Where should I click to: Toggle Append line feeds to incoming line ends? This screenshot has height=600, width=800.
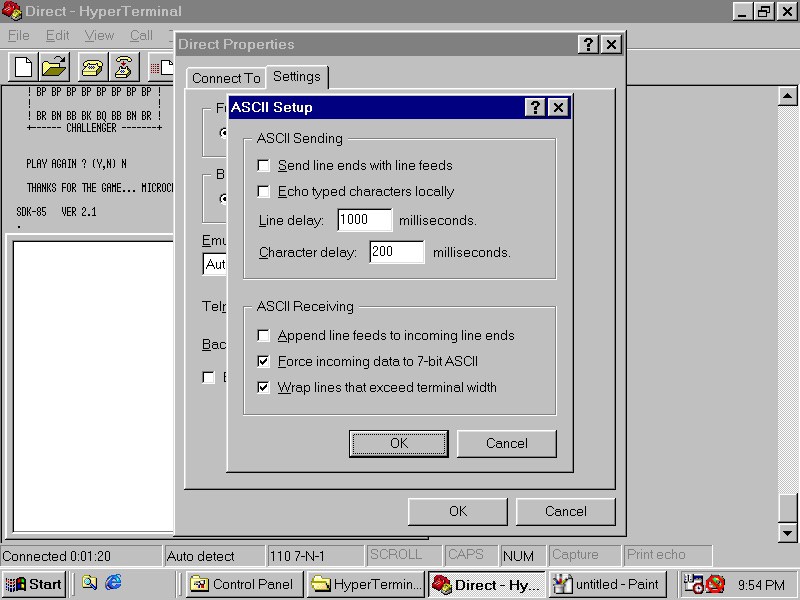click(x=264, y=336)
